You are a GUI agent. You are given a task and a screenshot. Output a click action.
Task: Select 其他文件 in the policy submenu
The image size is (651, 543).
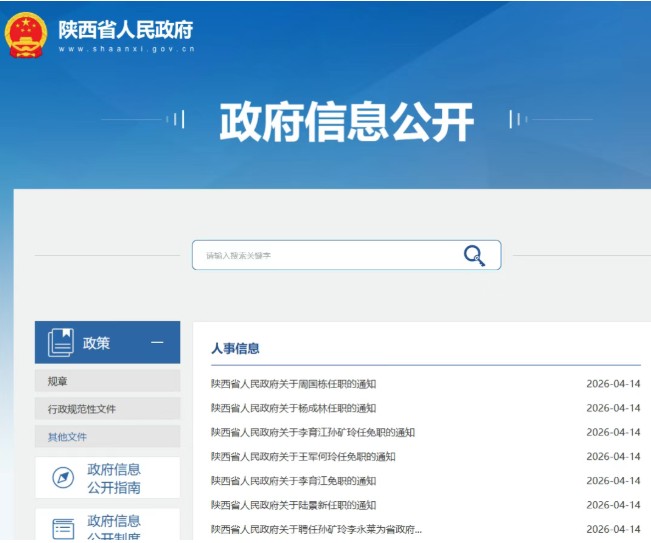(x=67, y=437)
